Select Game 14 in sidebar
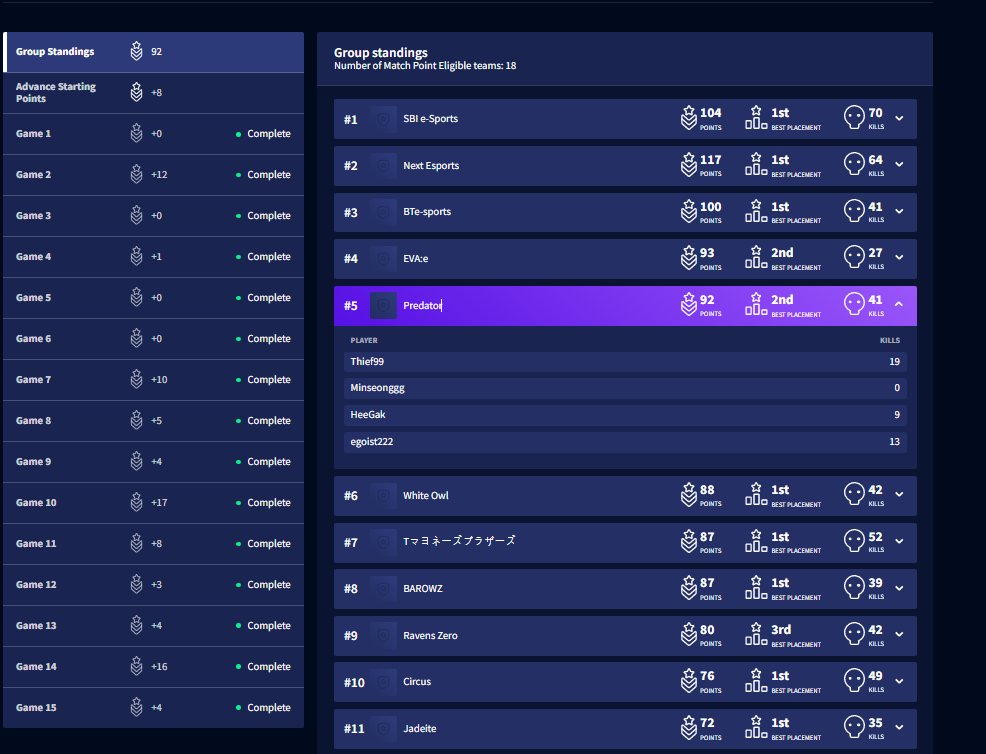This screenshot has width=986, height=754. point(153,667)
